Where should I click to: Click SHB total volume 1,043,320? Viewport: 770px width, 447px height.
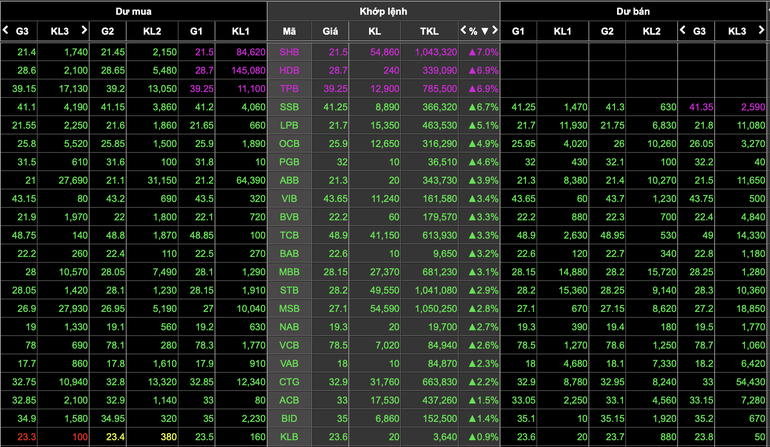[436, 52]
